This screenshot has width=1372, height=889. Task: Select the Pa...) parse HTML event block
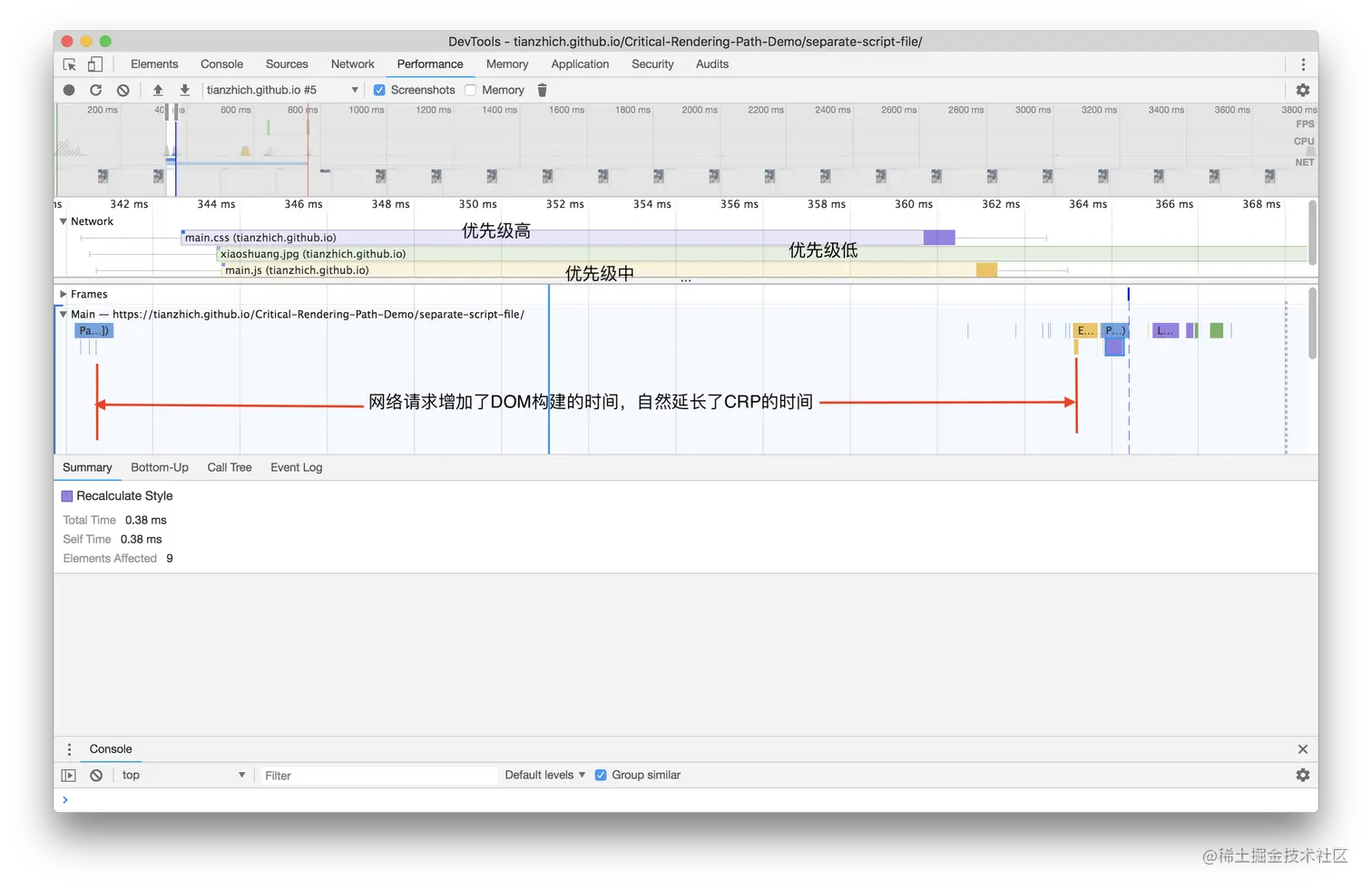pyautogui.click(x=94, y=330)
